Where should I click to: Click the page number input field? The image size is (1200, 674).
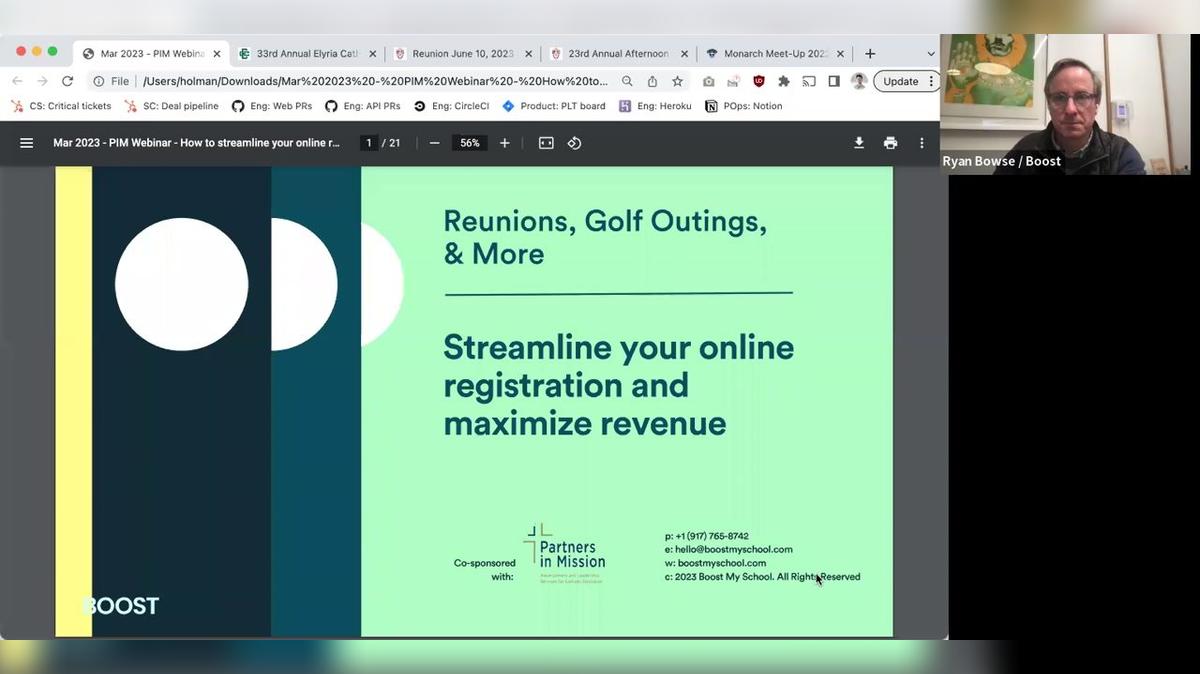(x=369, y=142)
